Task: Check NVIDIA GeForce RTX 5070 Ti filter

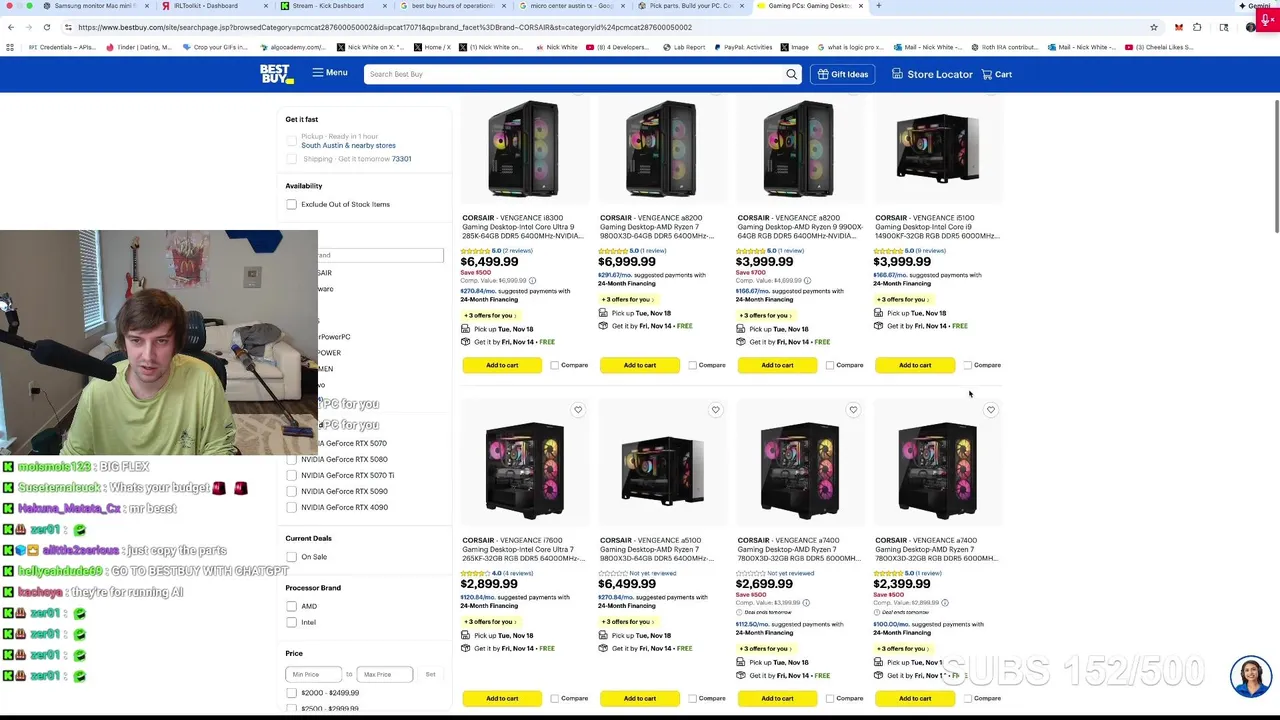Action: click(x=291, y=475)
